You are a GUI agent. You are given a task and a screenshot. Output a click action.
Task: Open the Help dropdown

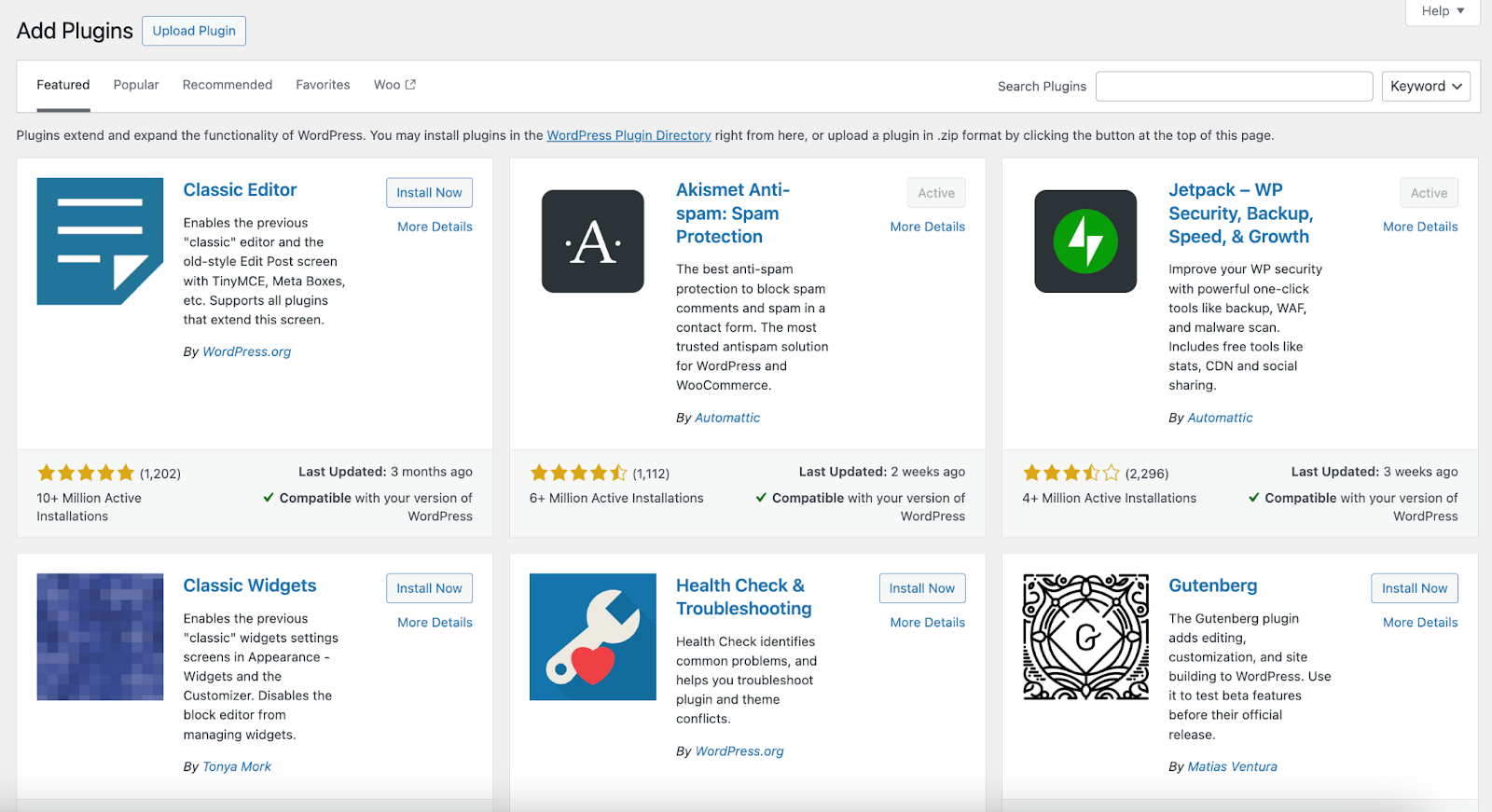1443,11
